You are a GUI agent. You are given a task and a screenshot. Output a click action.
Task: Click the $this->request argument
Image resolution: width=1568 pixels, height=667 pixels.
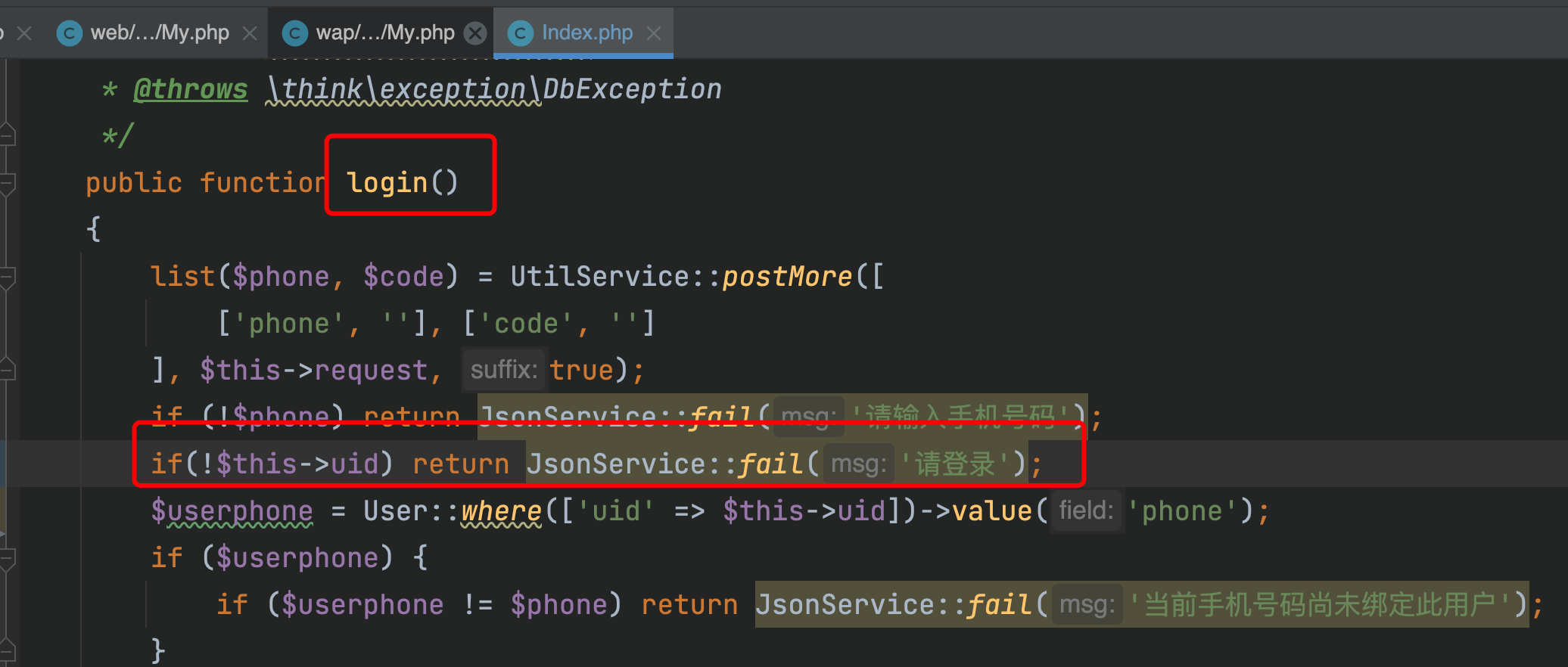[x=314, y=371]
